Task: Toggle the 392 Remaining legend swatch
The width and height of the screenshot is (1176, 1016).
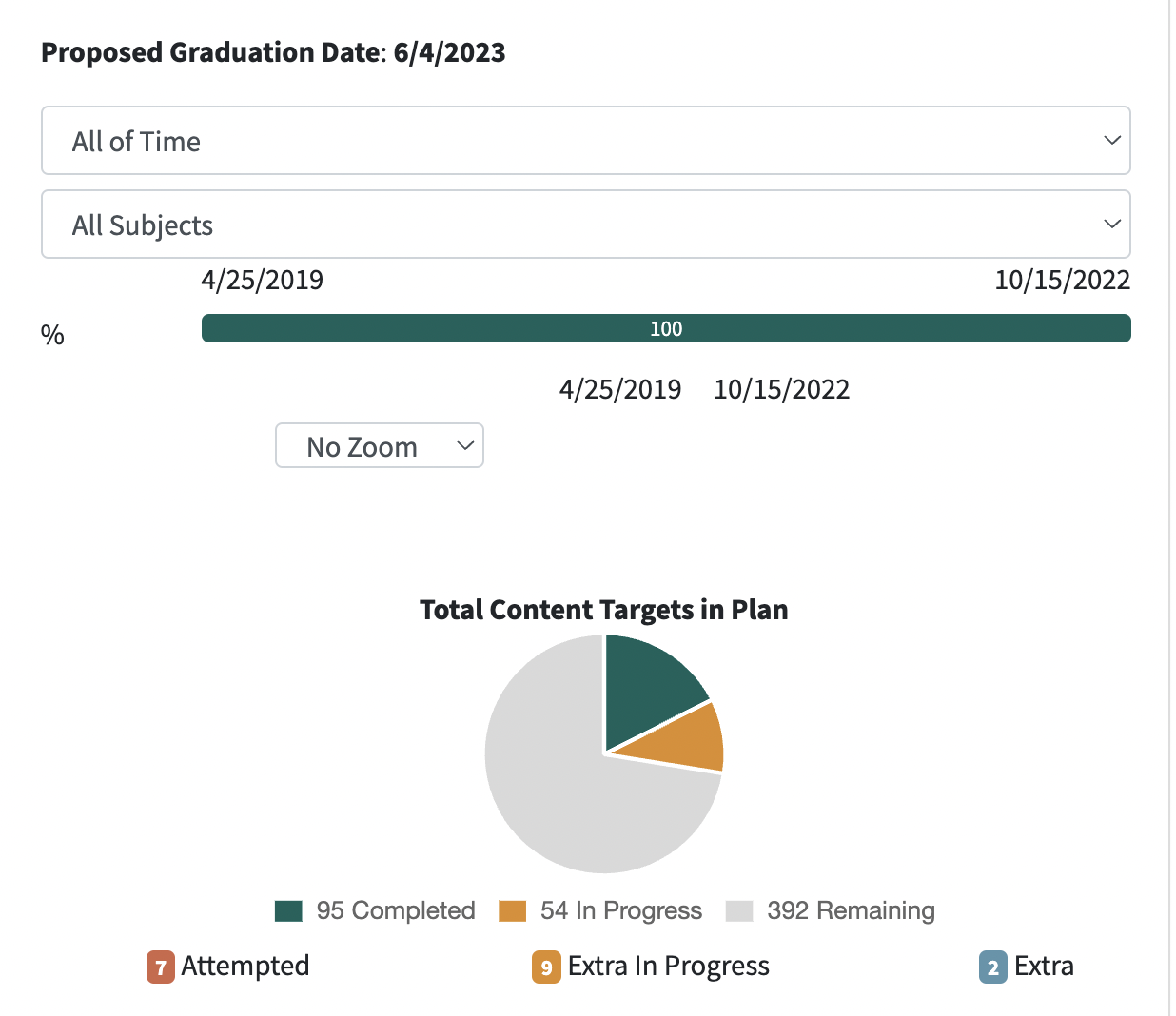Action: click(739, 911)
